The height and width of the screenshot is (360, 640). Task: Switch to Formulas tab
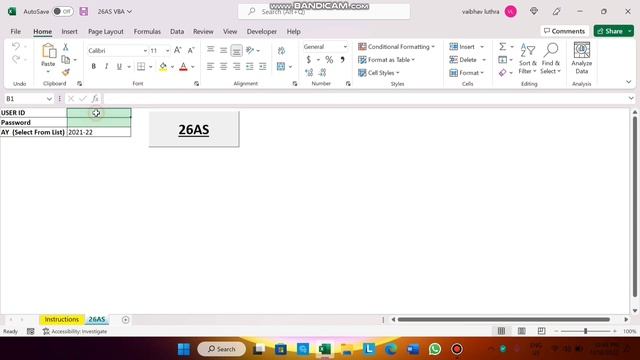(147, 31)
